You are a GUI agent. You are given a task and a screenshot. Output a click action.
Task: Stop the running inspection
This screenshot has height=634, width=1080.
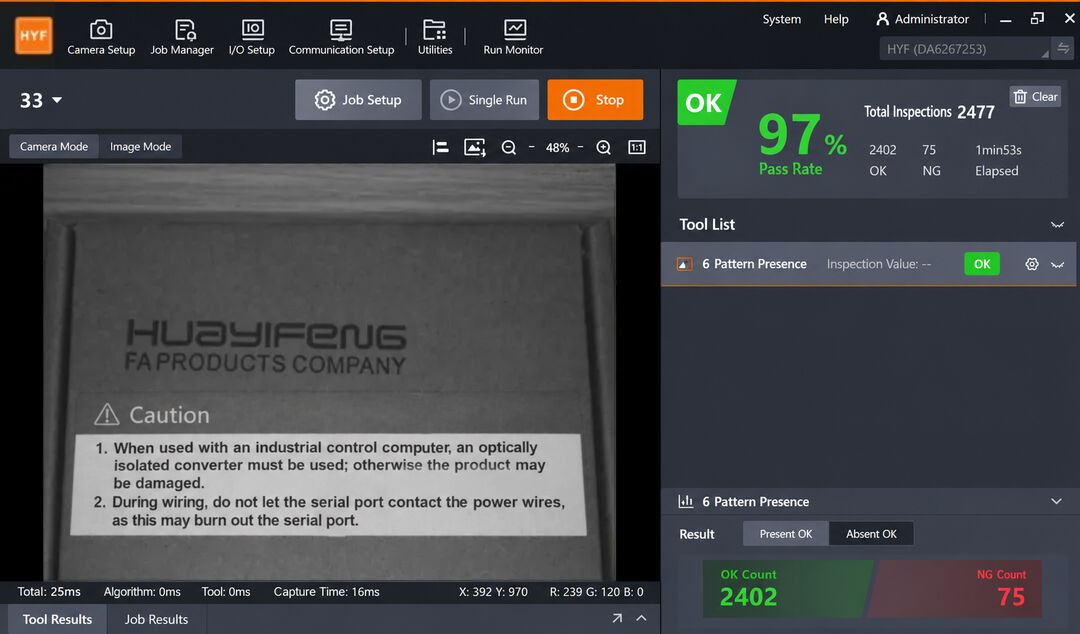(595, 100)
